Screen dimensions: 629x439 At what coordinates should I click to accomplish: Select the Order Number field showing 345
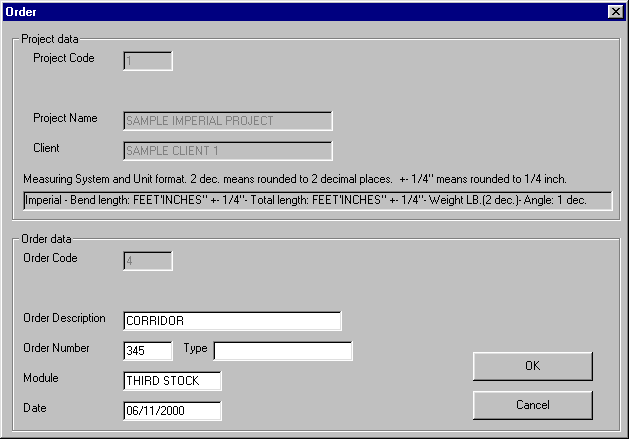[147, 351]
